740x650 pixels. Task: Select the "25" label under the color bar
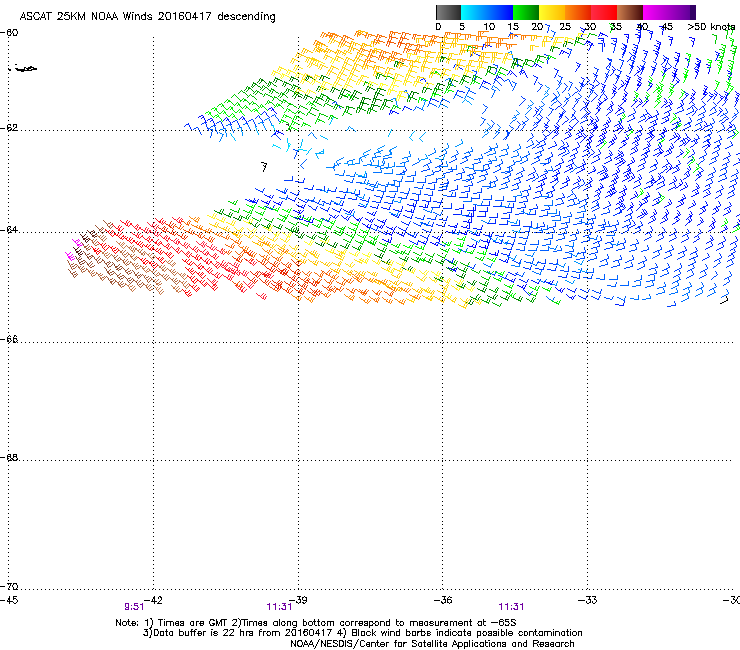(x=565, y=27)
